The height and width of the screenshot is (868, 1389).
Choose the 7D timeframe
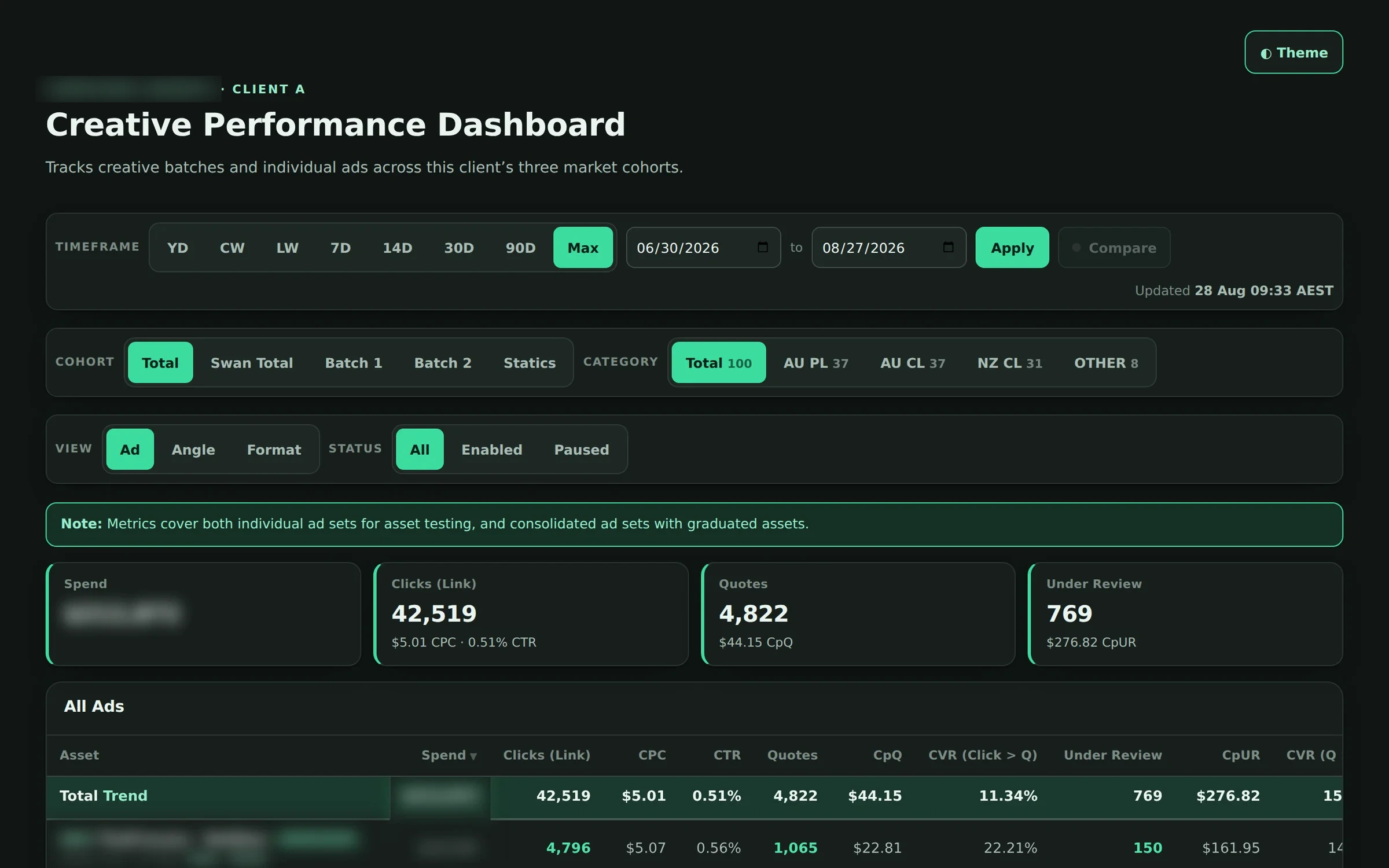(340, 248)
